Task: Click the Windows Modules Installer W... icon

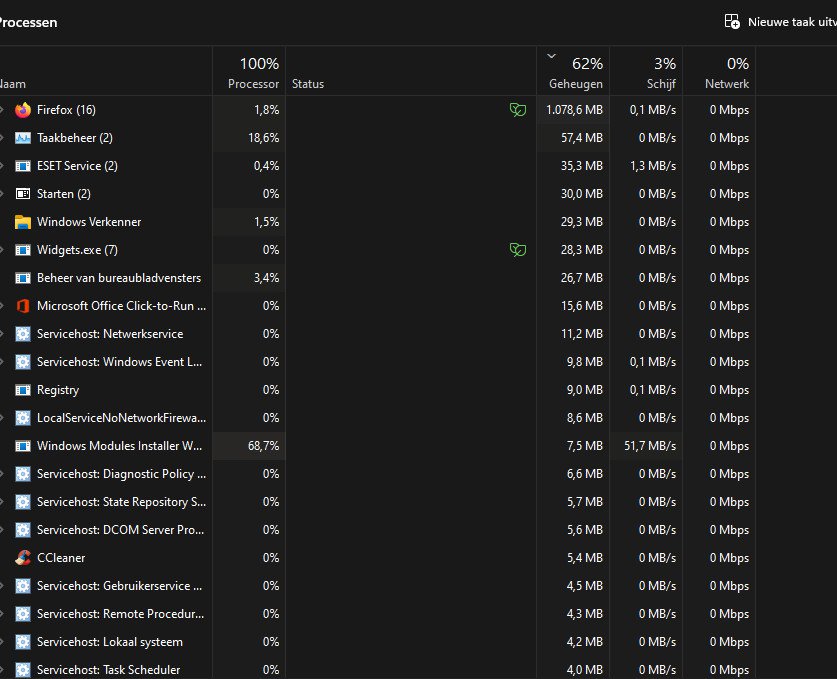Action: click(23, 446)
